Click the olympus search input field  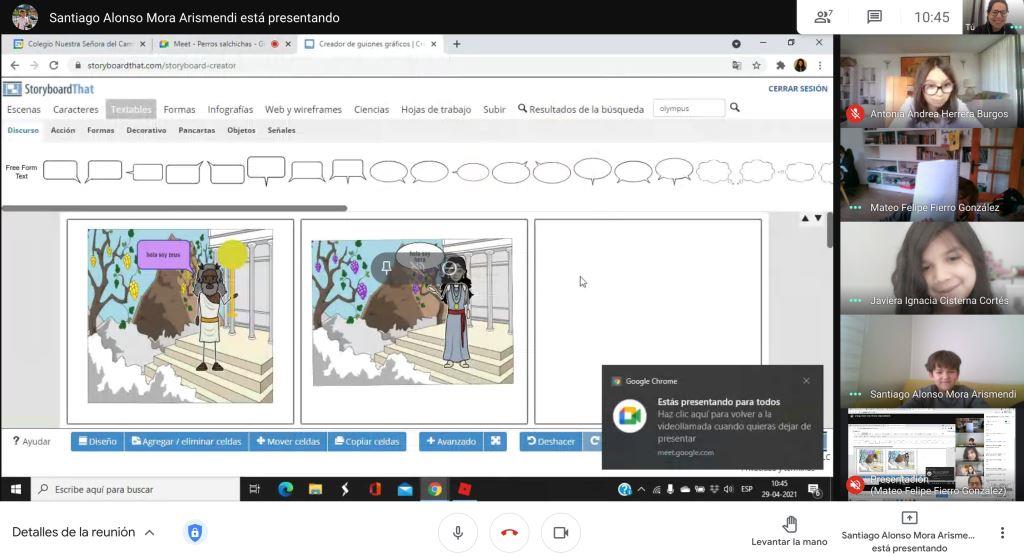pyautogui.click(x=688, y=108)
